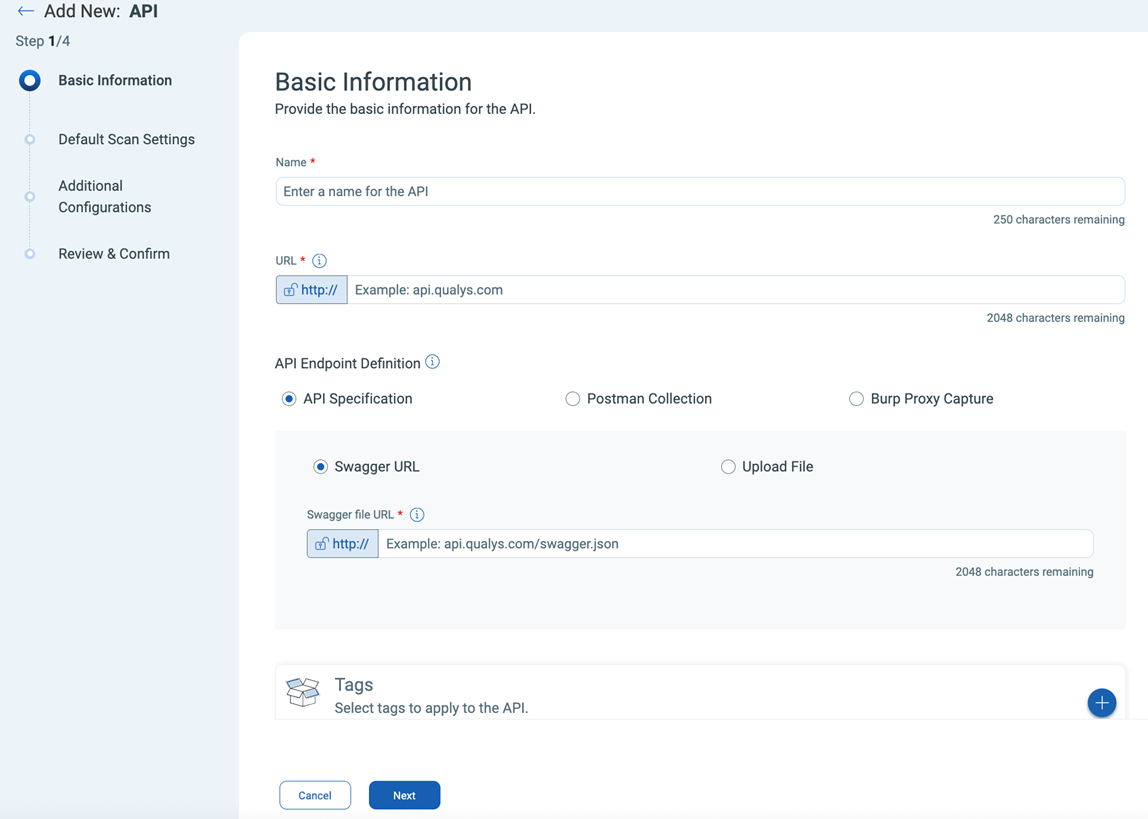Switch to Upload File for API Specification

click(728, 466)
